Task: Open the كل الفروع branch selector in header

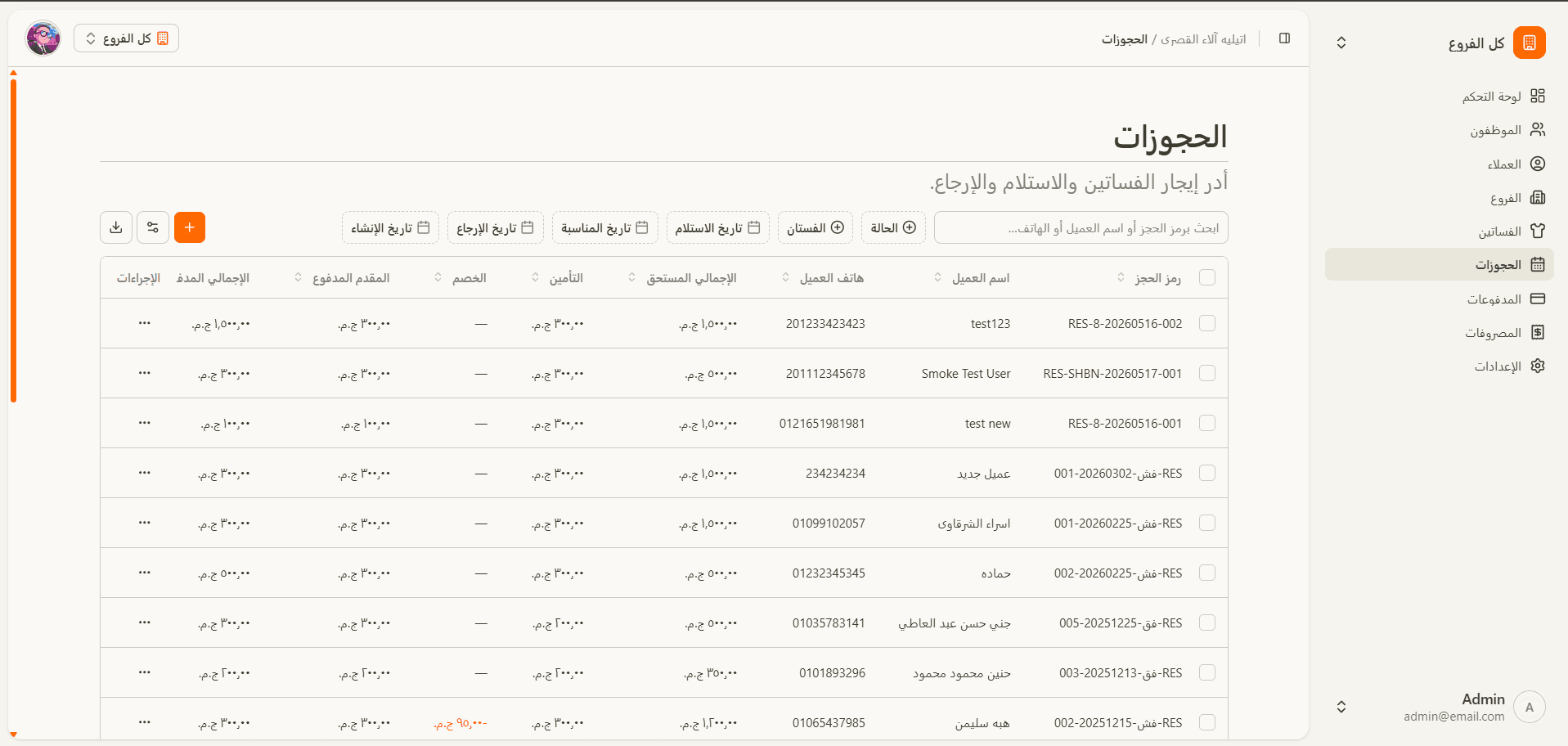Action: point(127,38)
